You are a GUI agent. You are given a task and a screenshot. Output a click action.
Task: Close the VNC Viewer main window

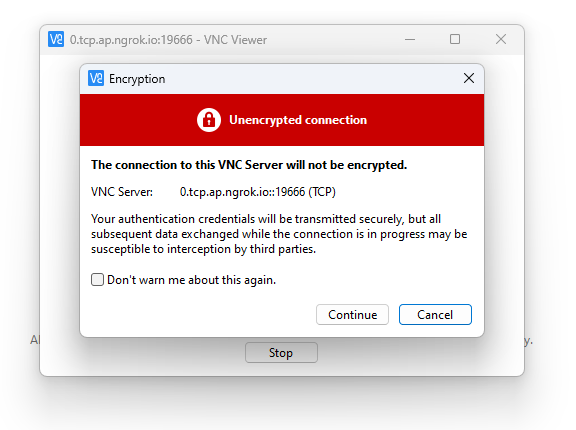point(501,39)
